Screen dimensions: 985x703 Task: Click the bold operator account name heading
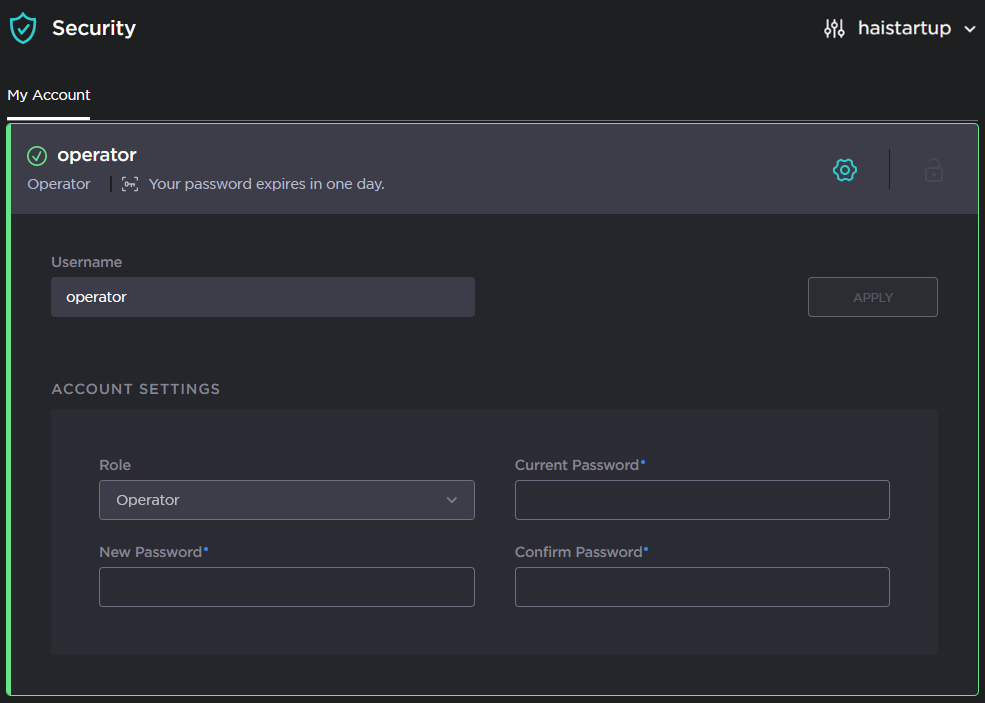point(97,155)
